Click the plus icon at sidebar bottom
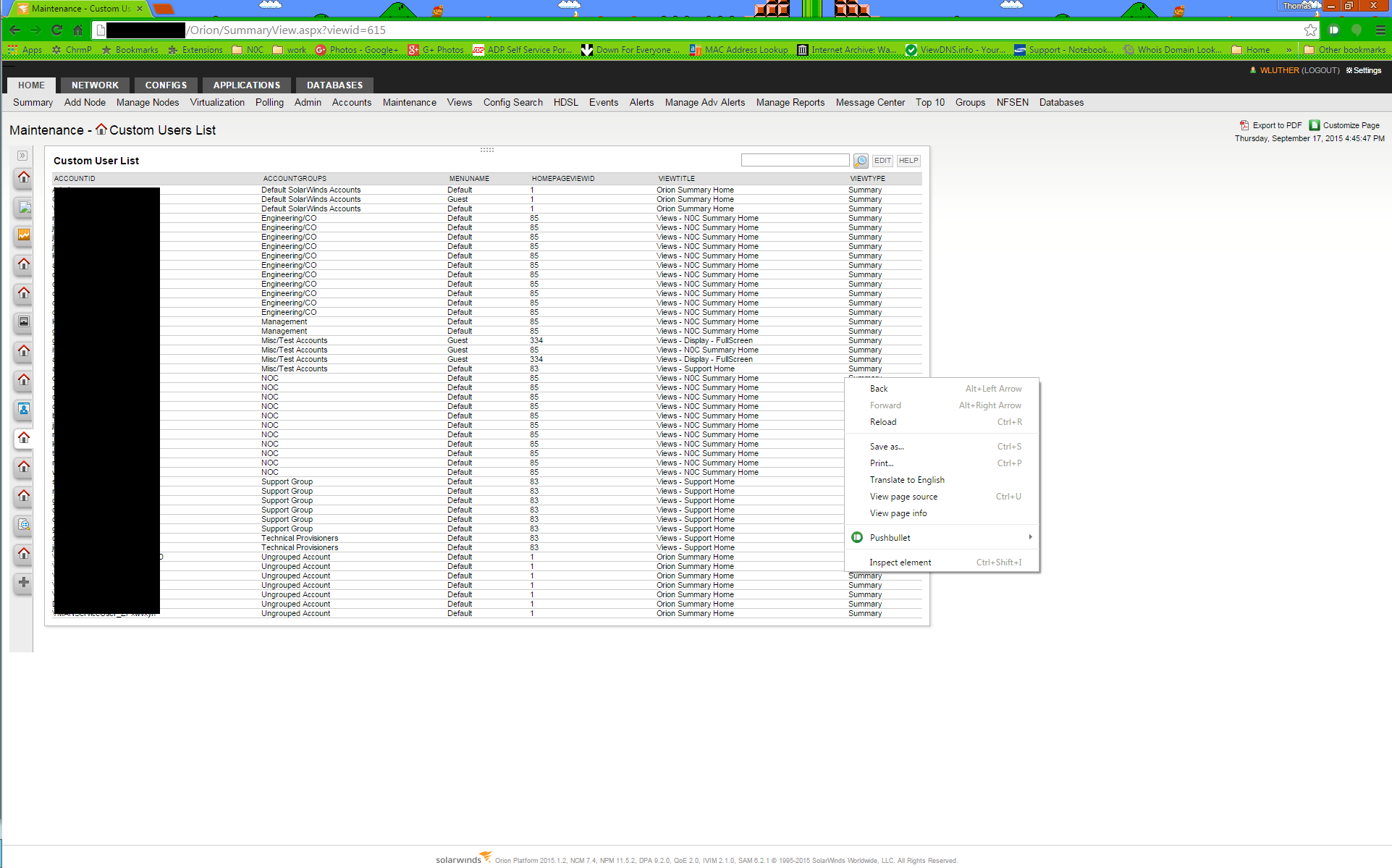 tap(23, 583)
